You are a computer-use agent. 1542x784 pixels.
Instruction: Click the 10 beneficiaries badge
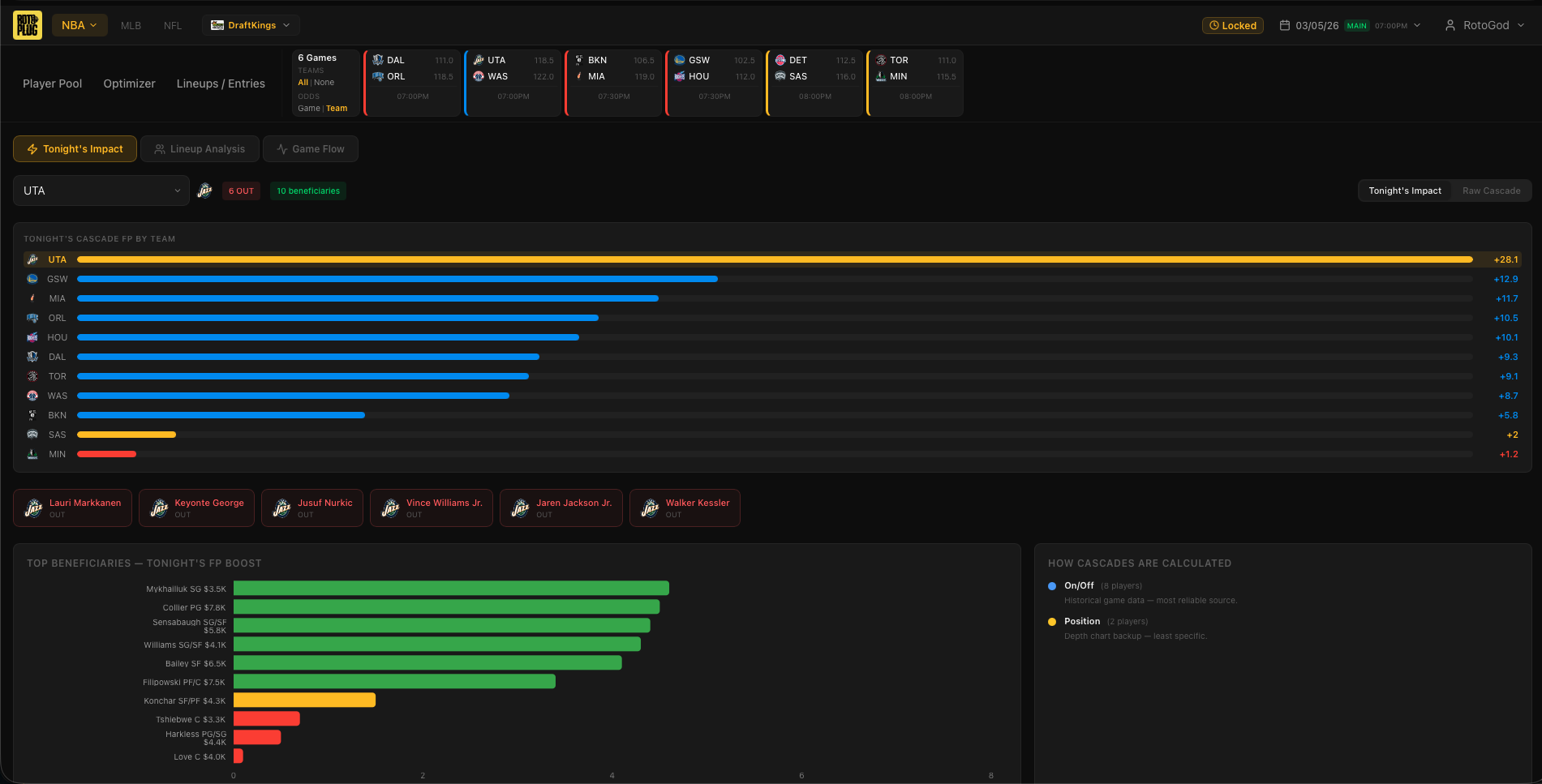click(307, 190)
